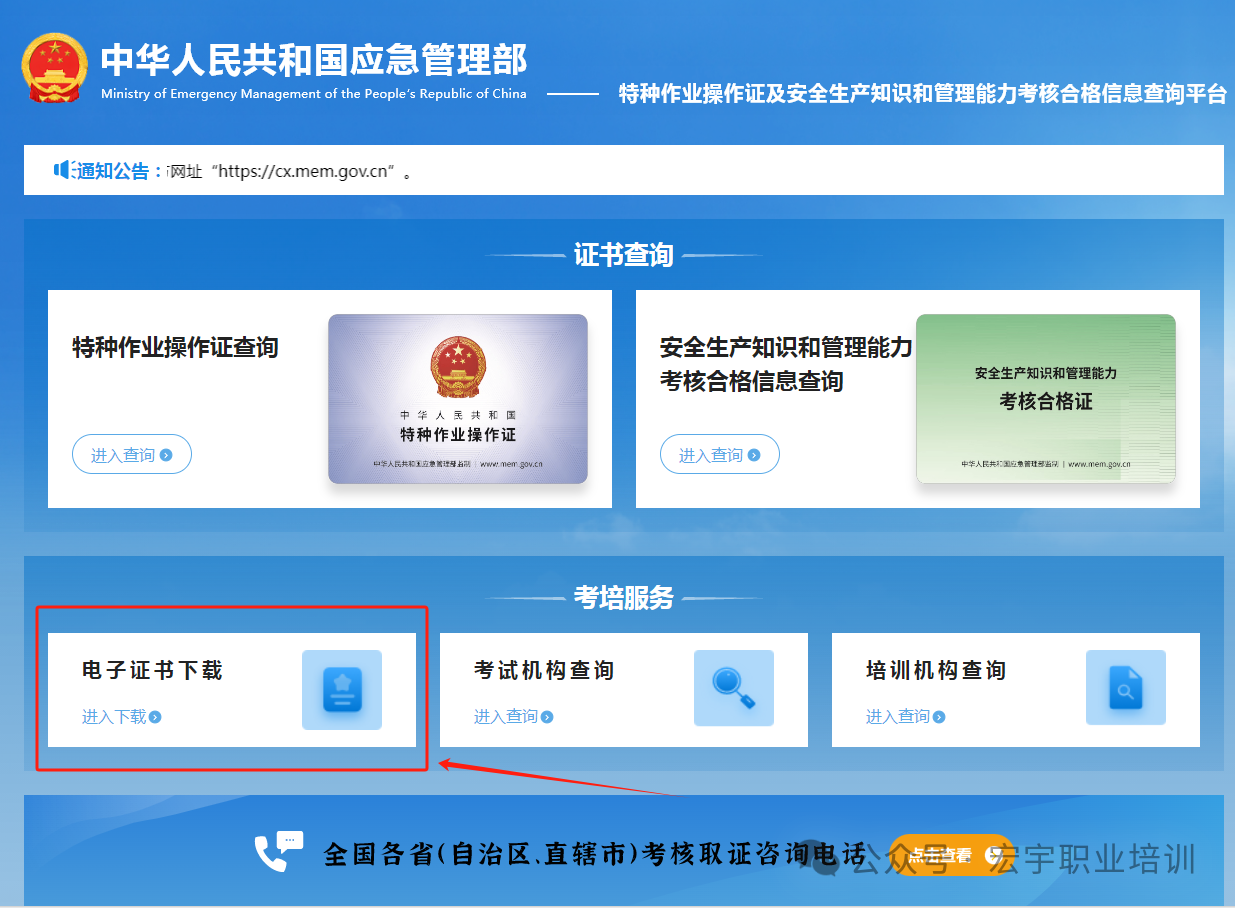
Task: Click the 中华人民共和国应急管理部 site title
Action: point(314,60)
